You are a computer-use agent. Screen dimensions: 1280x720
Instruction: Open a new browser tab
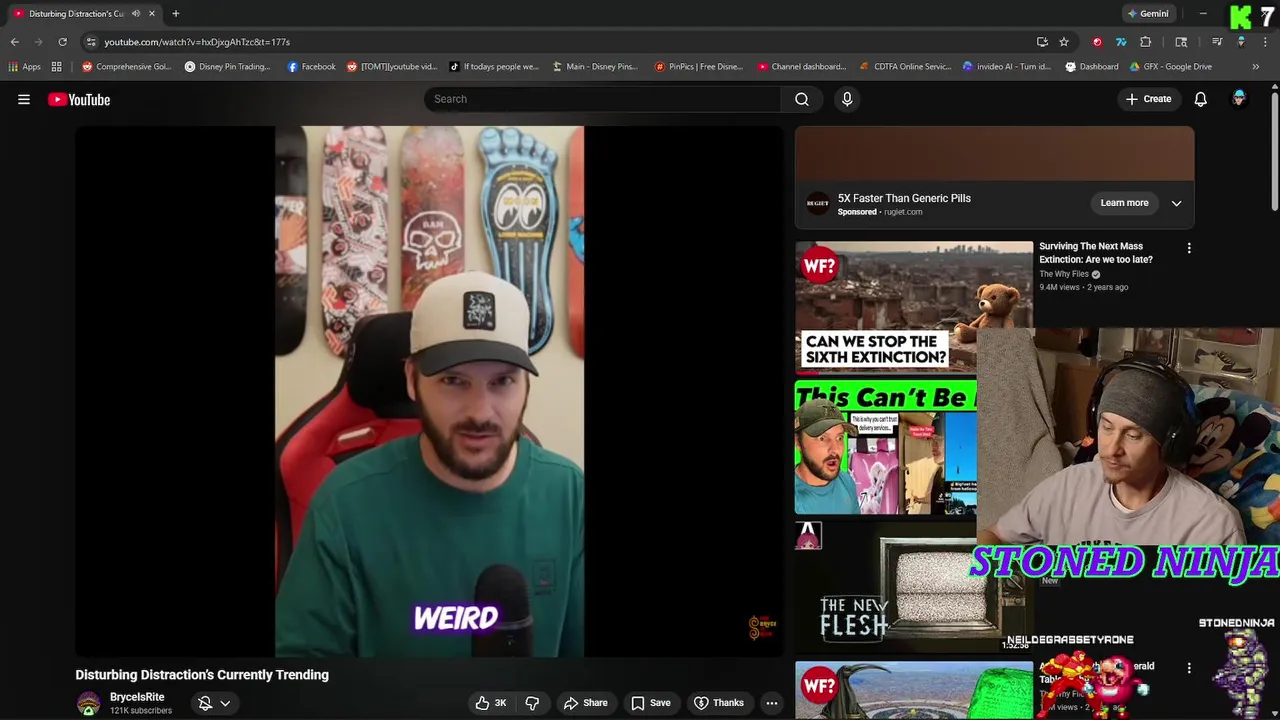pos(175,14)
